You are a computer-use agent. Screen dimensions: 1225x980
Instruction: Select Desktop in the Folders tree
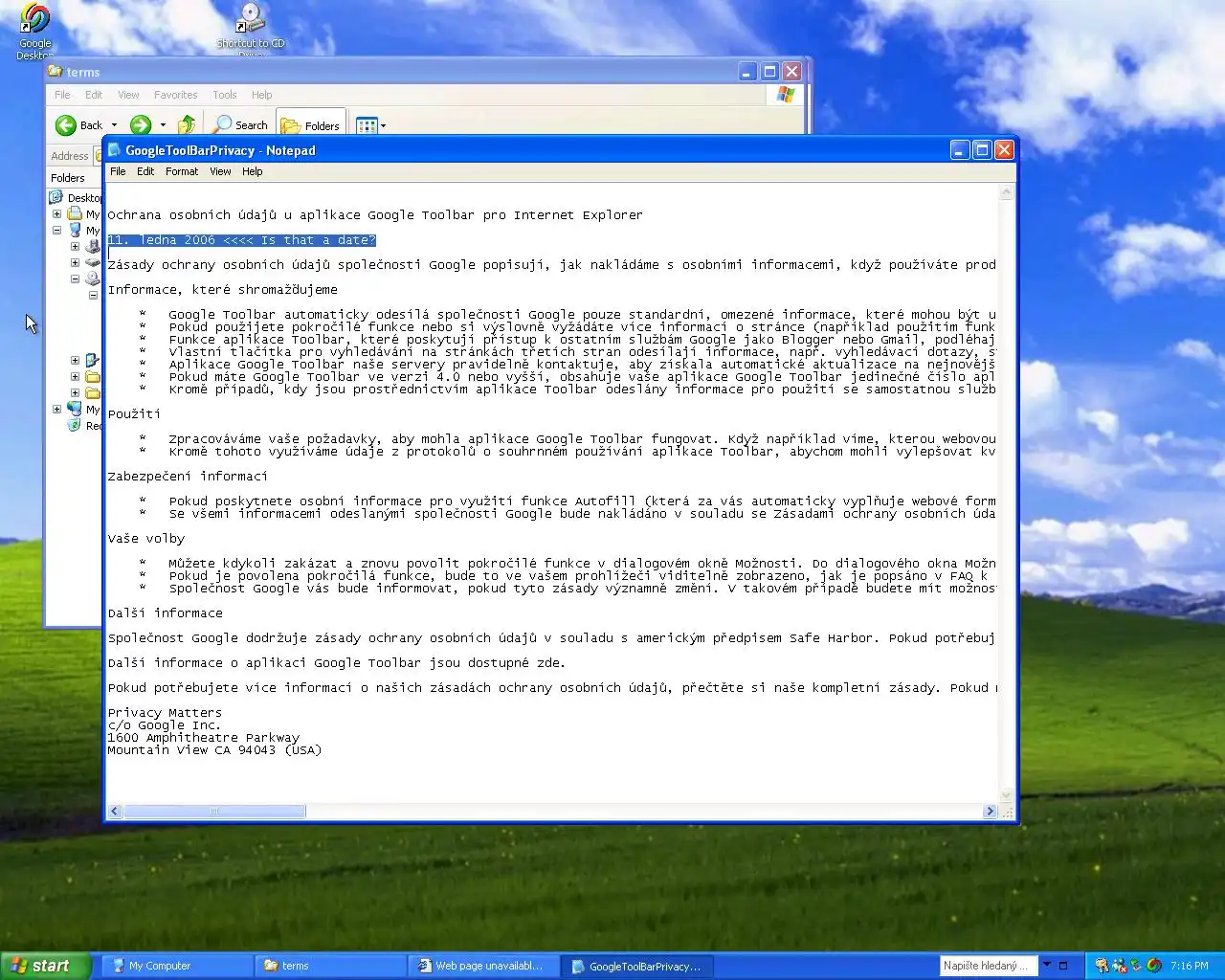[x=83, y=198]
